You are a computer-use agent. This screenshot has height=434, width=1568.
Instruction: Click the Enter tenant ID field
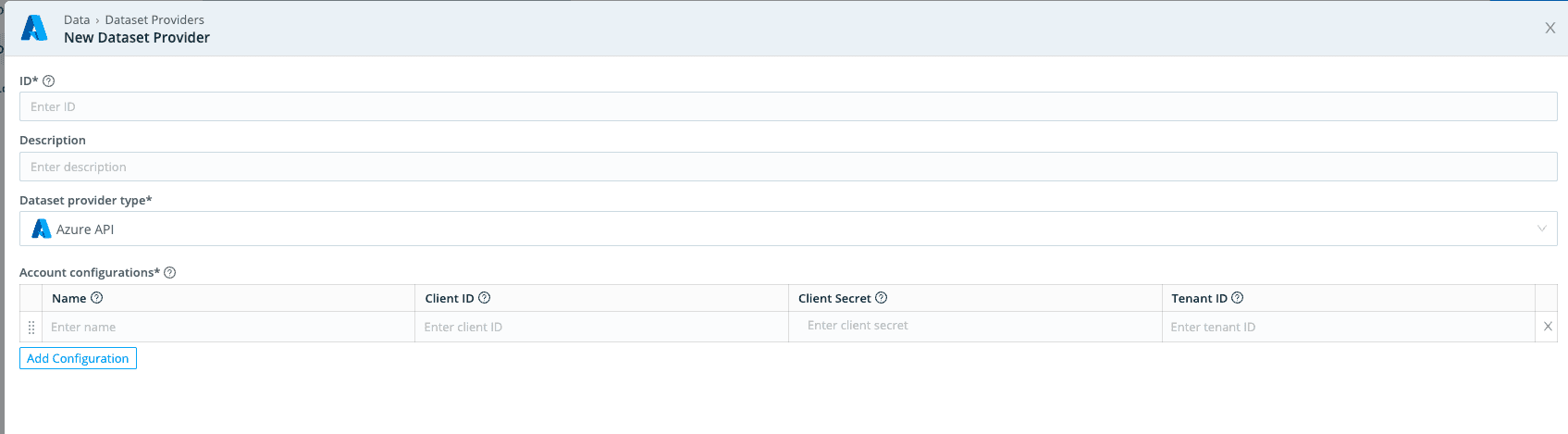click(x=1348, y=328)
